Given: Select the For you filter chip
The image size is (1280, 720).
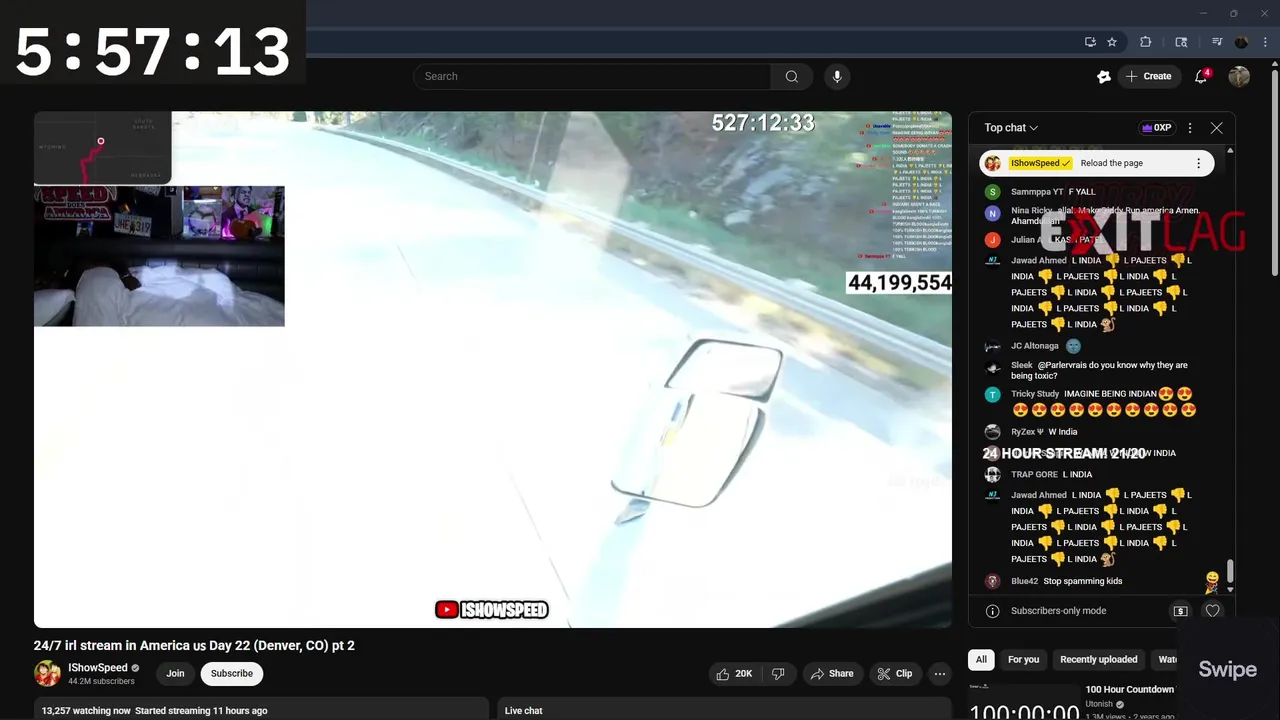Looking at the screenshot, I should click(x=1023, y=660).
